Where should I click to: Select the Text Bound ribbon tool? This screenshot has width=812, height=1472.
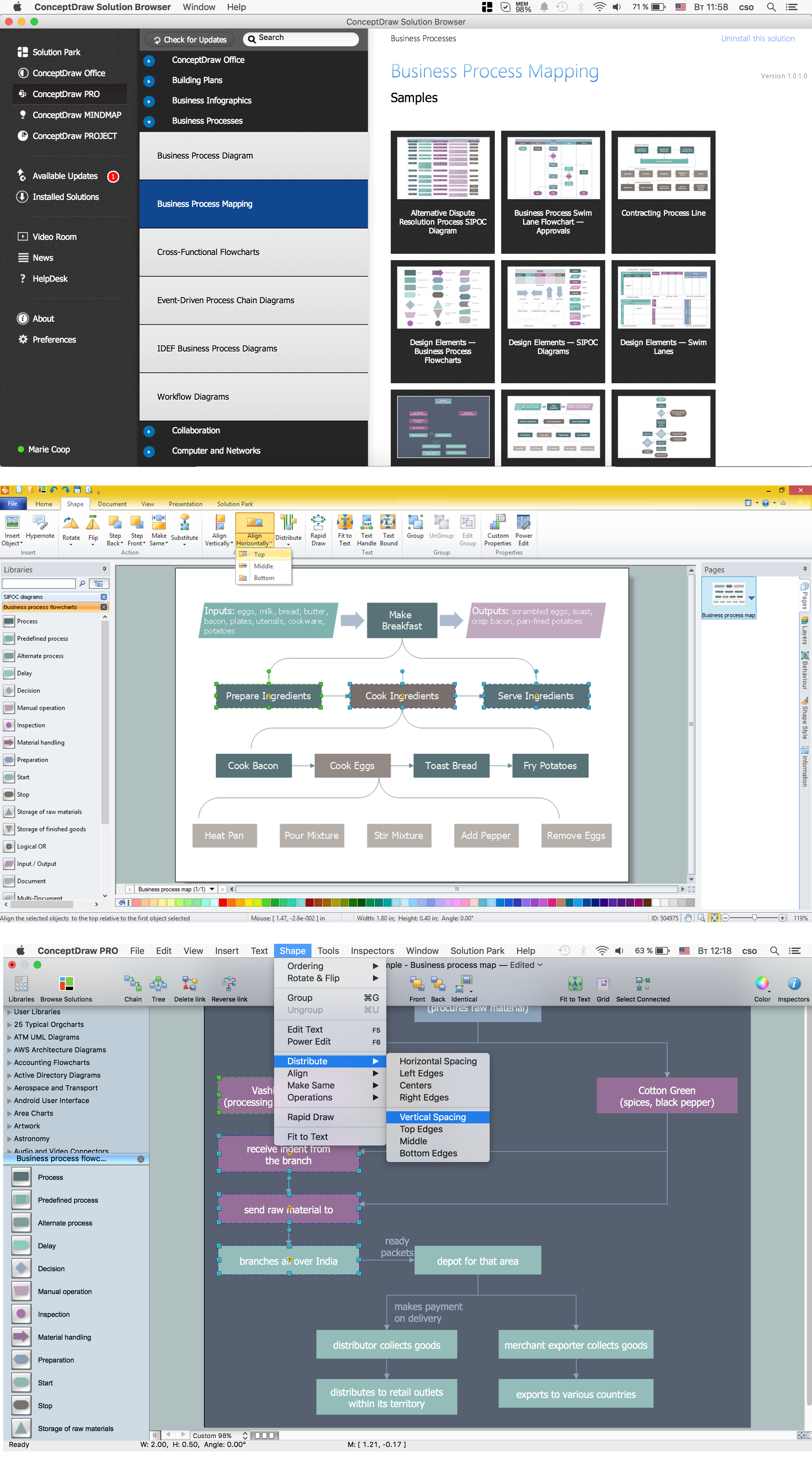tap(389, 530)
